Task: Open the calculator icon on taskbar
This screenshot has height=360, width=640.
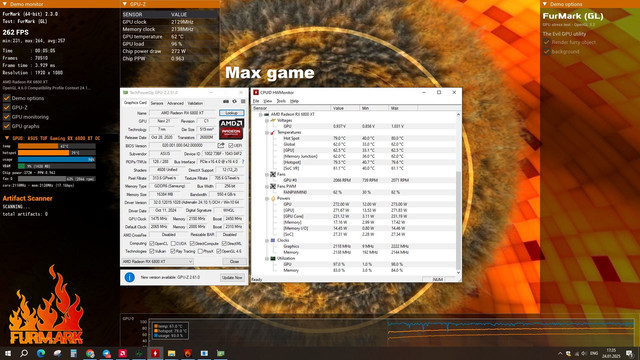Action: [x=73, y=353]
